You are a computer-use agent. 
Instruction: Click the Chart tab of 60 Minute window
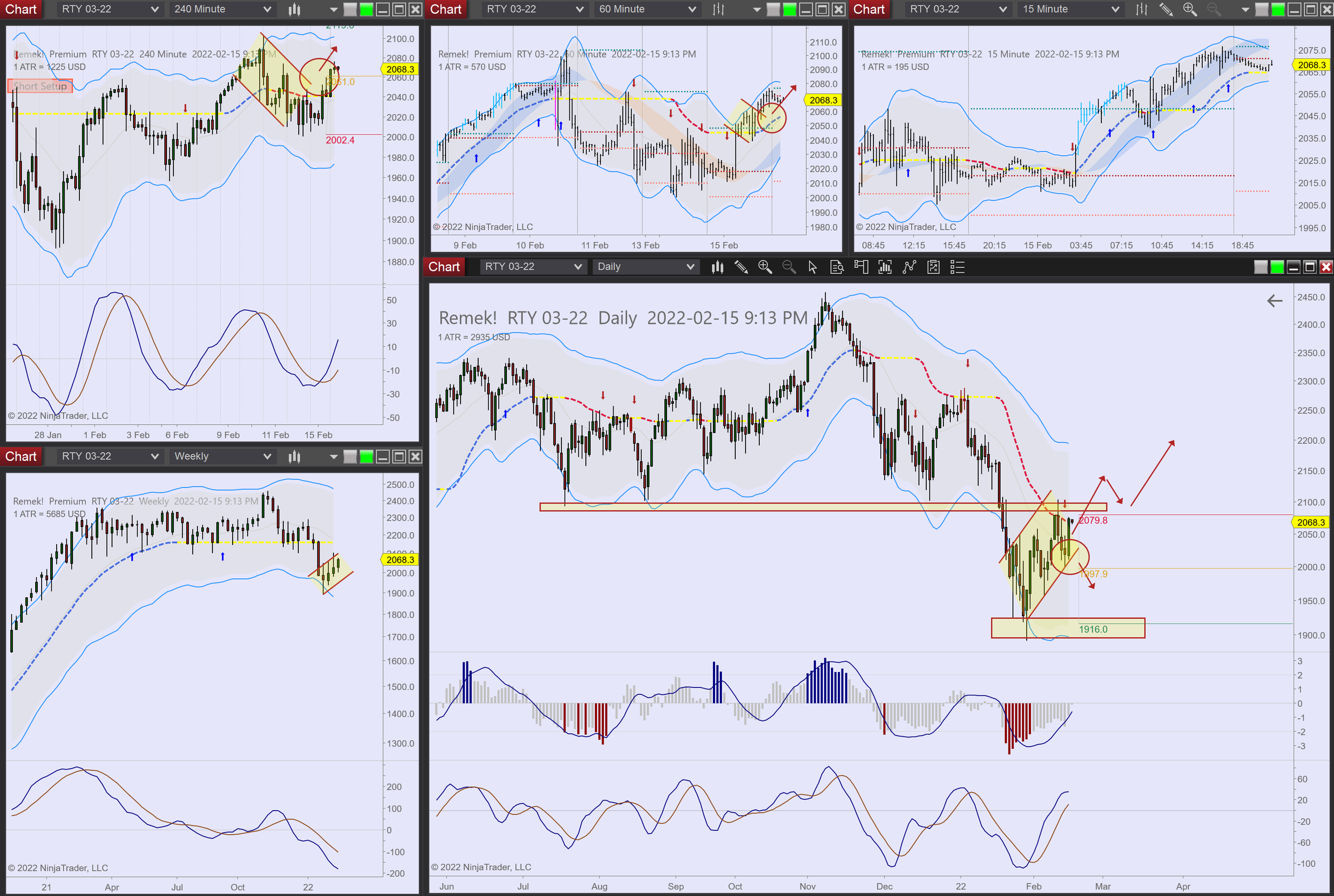pyautogui.click(x=445, y=9)
